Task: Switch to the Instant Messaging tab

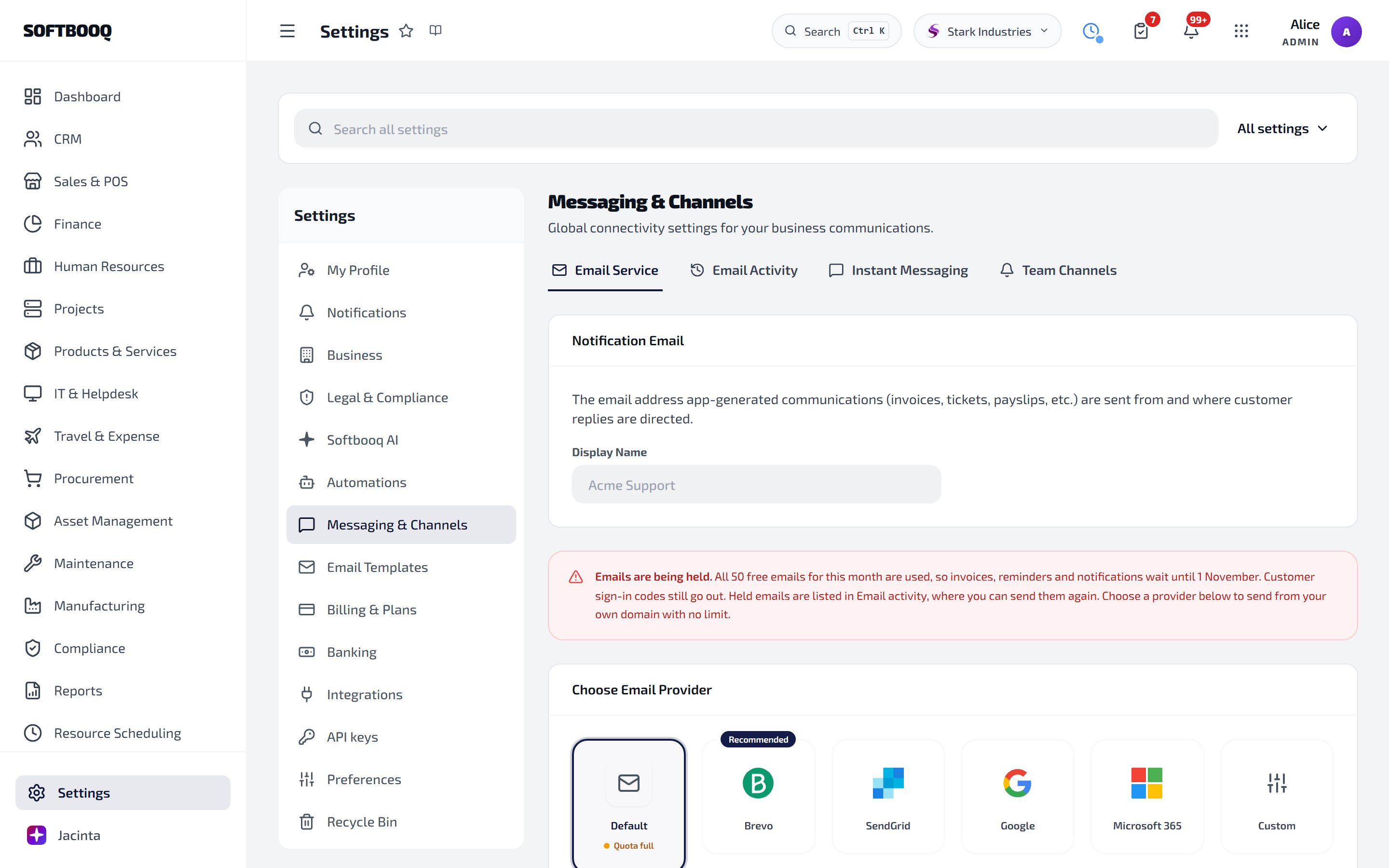Action: [898, 271]
